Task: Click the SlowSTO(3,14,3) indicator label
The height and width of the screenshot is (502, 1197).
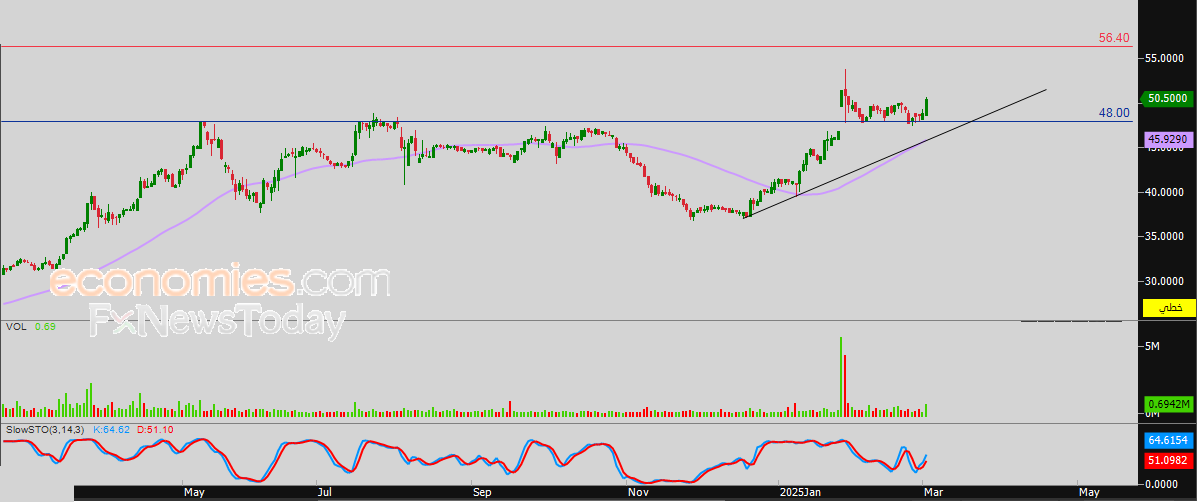Action: [x=47, y=430]
